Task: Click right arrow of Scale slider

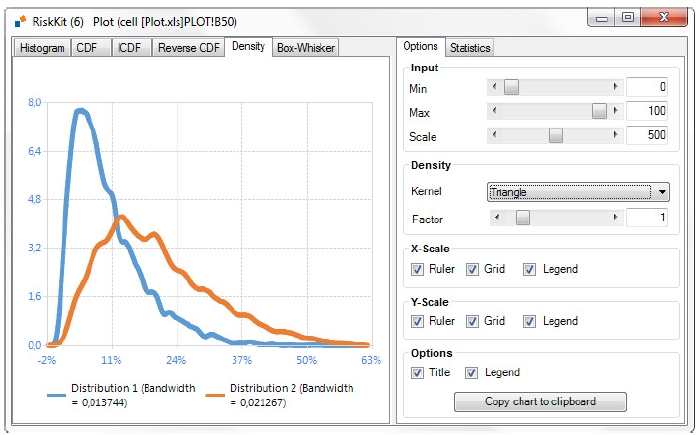Action: tap(616, 136)
